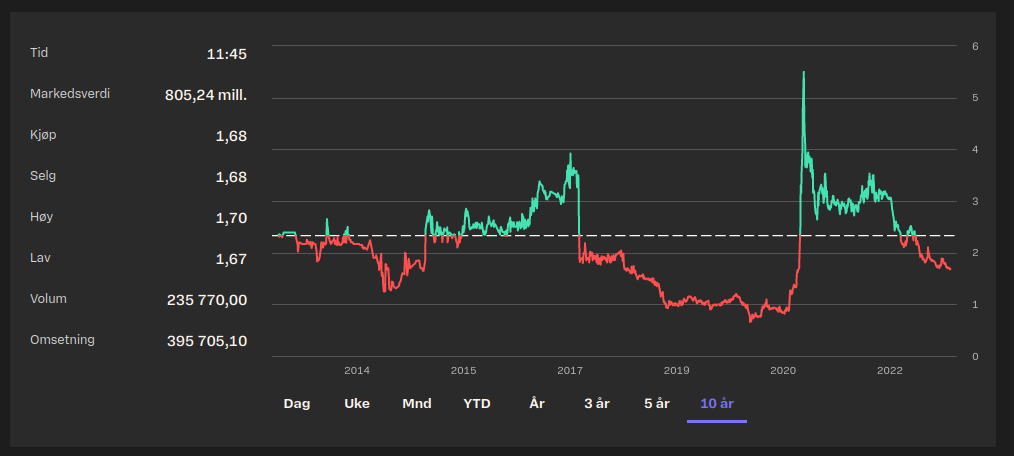Image resolution: width=1014 pixels, height=456 pixels.
Task: Click the Selg label
Action: 43,176
